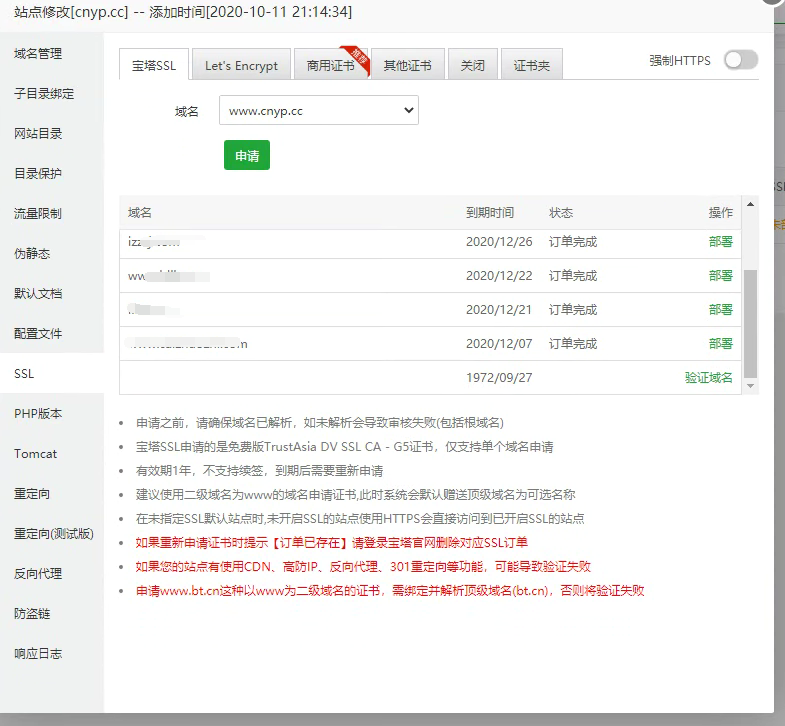Select the 其他证书 tab

[x=407, y=66]
